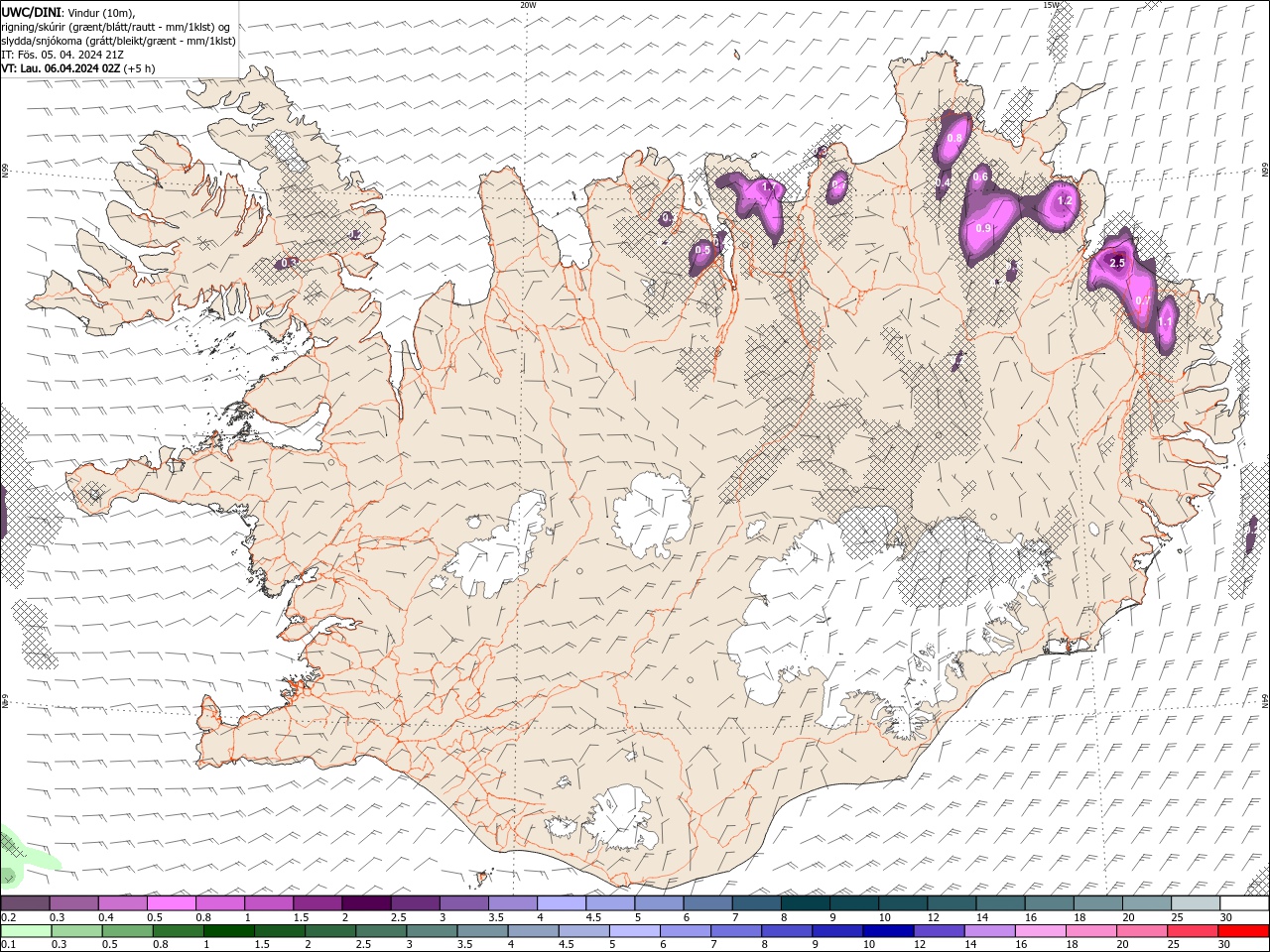Pick upper legend dark teal swatch at 8
1270x952 pixels.
[x=806, y=903]
